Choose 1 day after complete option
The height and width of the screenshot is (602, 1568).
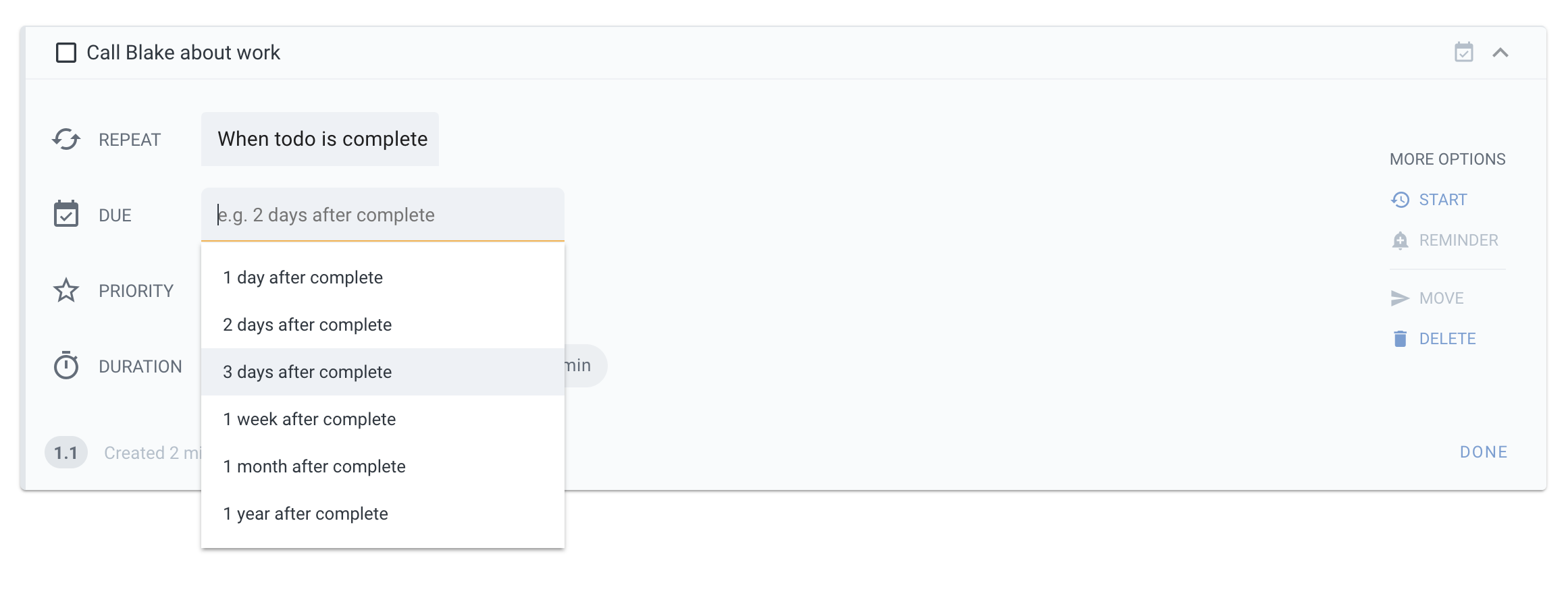(x=303, y=277)
